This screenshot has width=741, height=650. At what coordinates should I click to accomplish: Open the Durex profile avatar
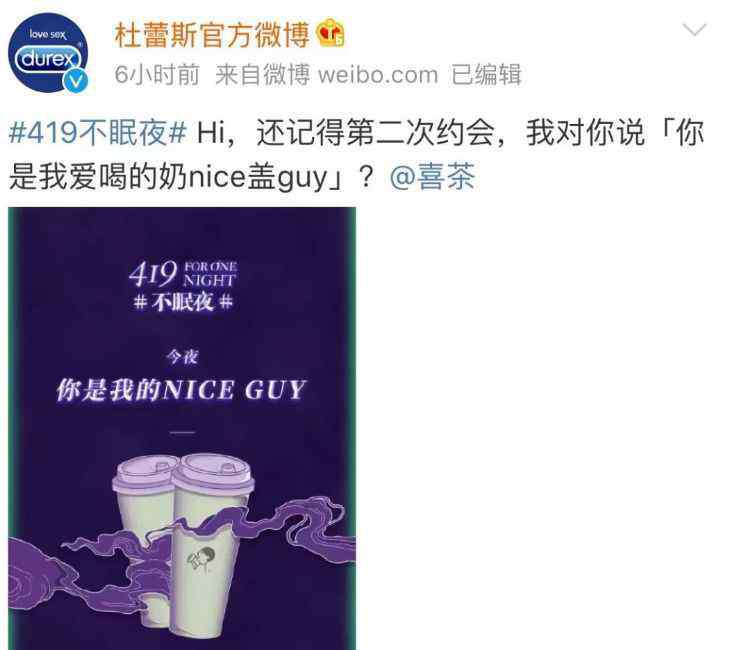tap(48, 52)
